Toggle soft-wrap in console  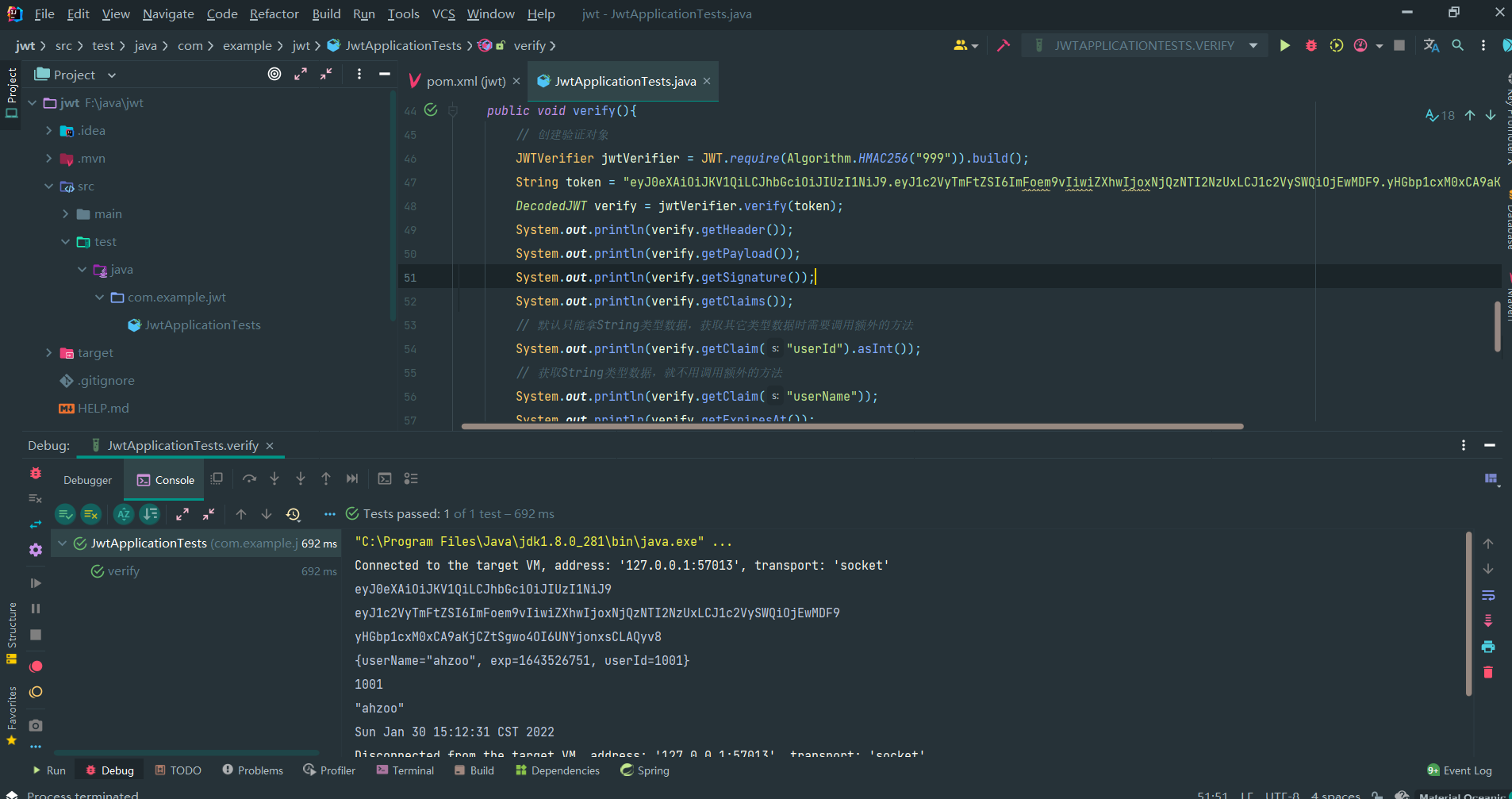coord(1488,595)
